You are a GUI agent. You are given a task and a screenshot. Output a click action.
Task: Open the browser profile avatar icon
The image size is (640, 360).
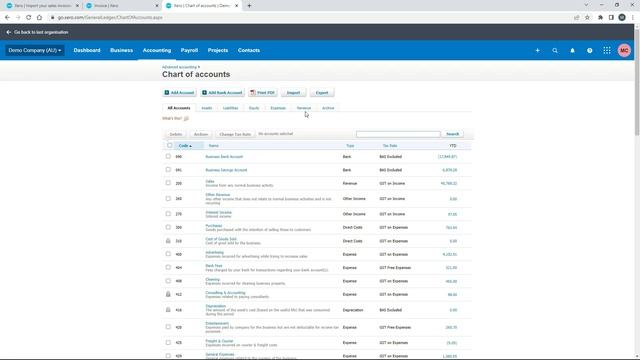click(622, 18)
